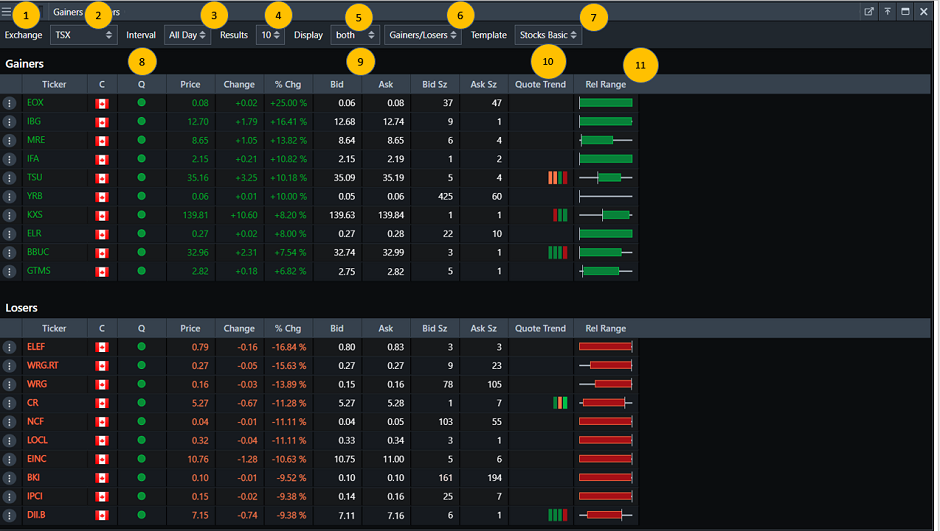Screen dimensions: 940x531
Task: Click the three-dot menu beside DII.B
Action: [10, 515]
